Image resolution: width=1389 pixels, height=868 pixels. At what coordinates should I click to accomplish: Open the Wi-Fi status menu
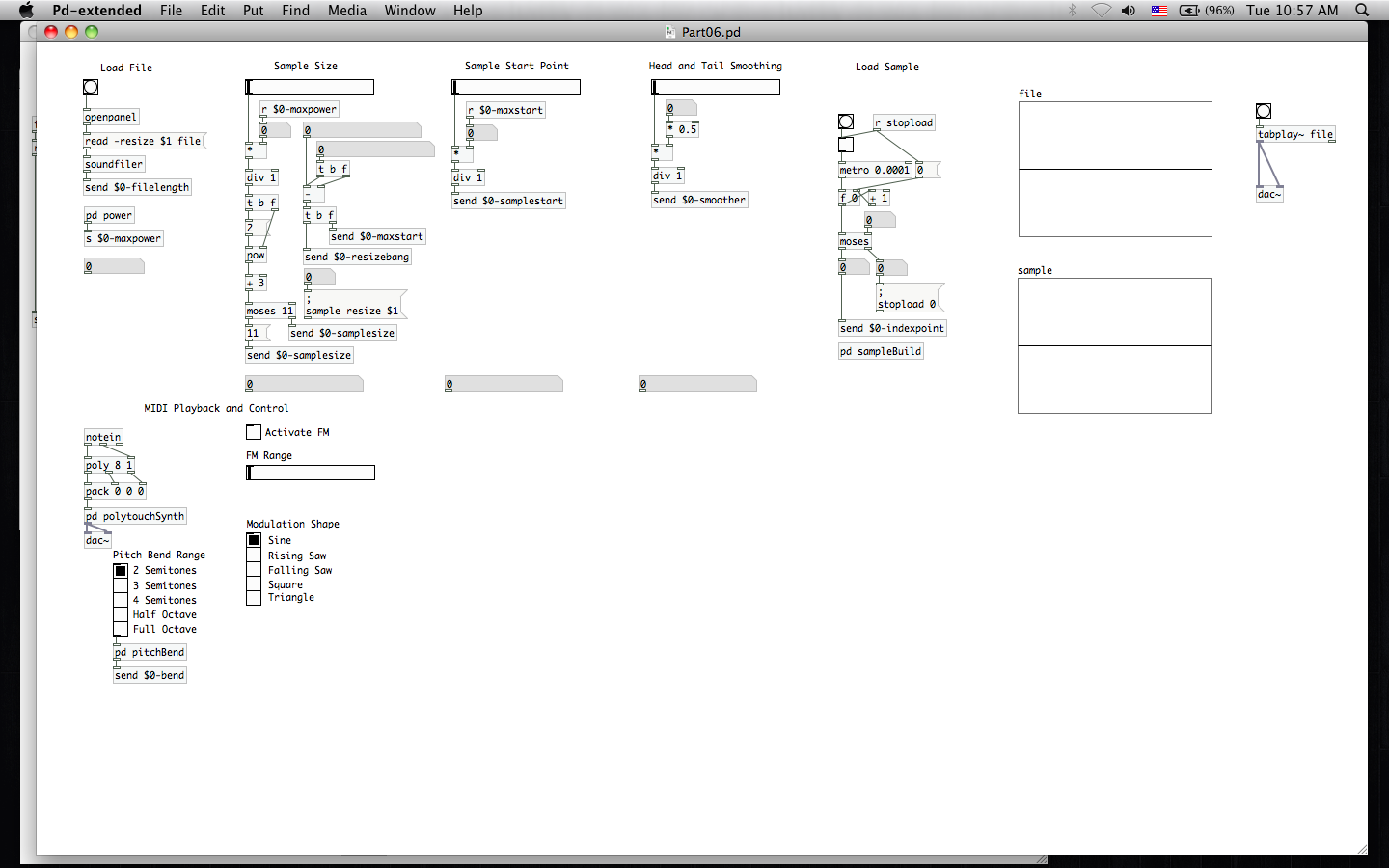point(1101,11)
